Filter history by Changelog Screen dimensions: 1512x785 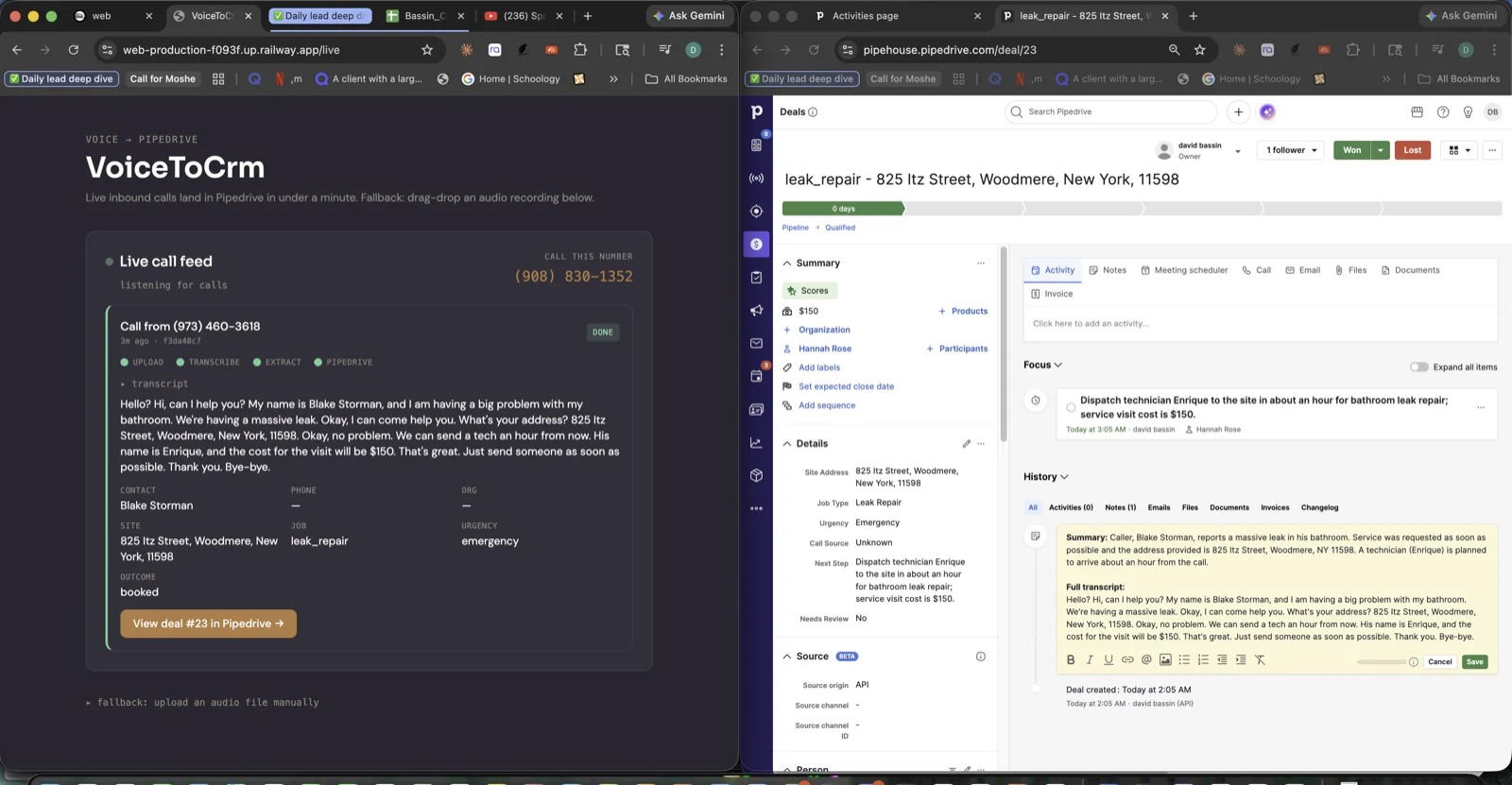tap(1319, 508)
